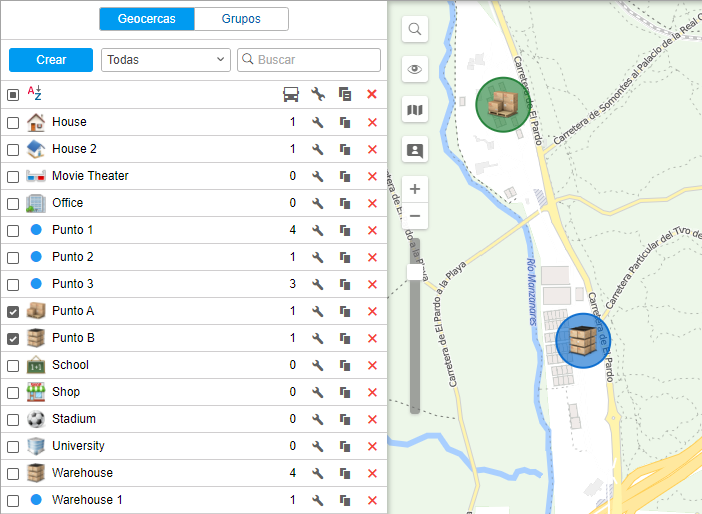702x514 pixels.
Task: Open the Todas filter dropdown
Action: pyautogui.click(x=166, y=60)
